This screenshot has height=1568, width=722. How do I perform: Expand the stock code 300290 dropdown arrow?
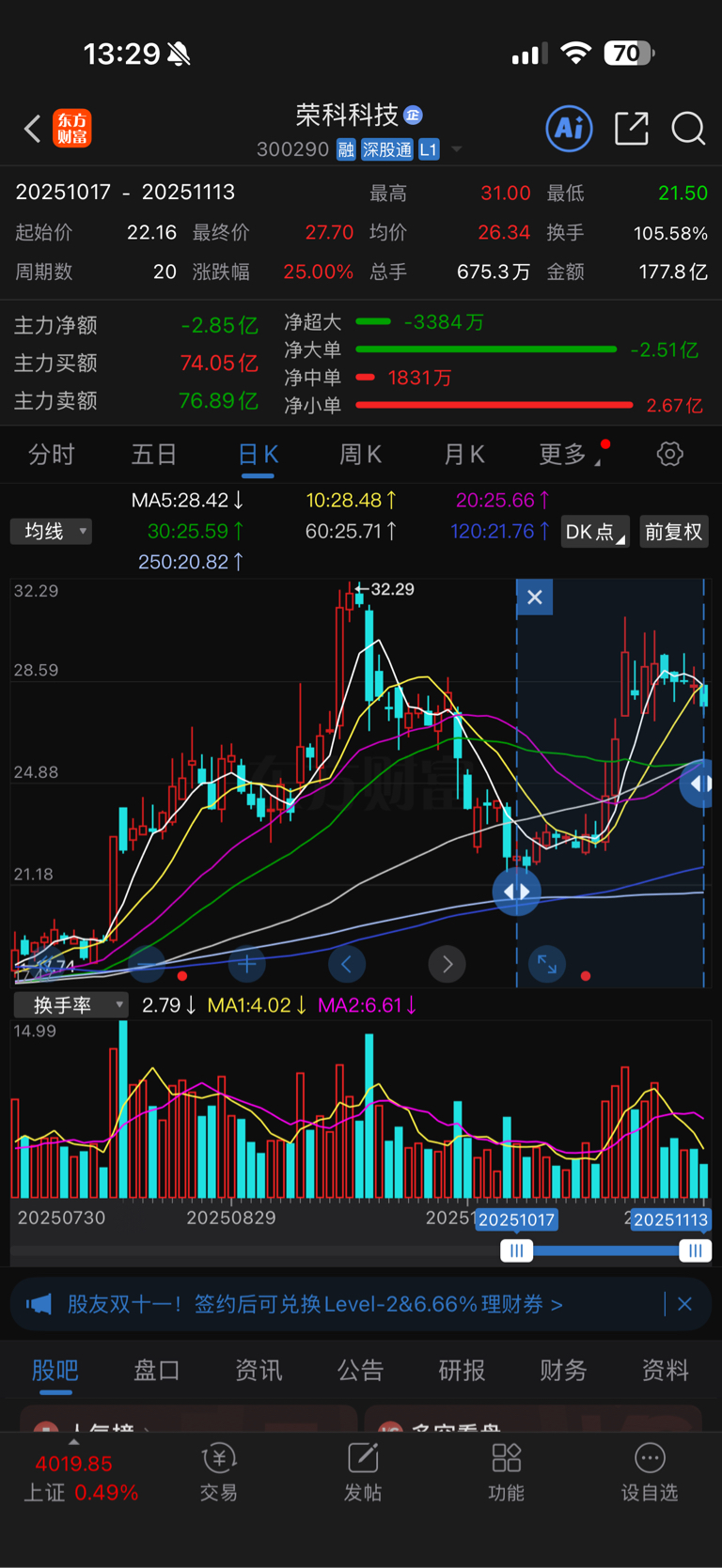coord(457,149)
